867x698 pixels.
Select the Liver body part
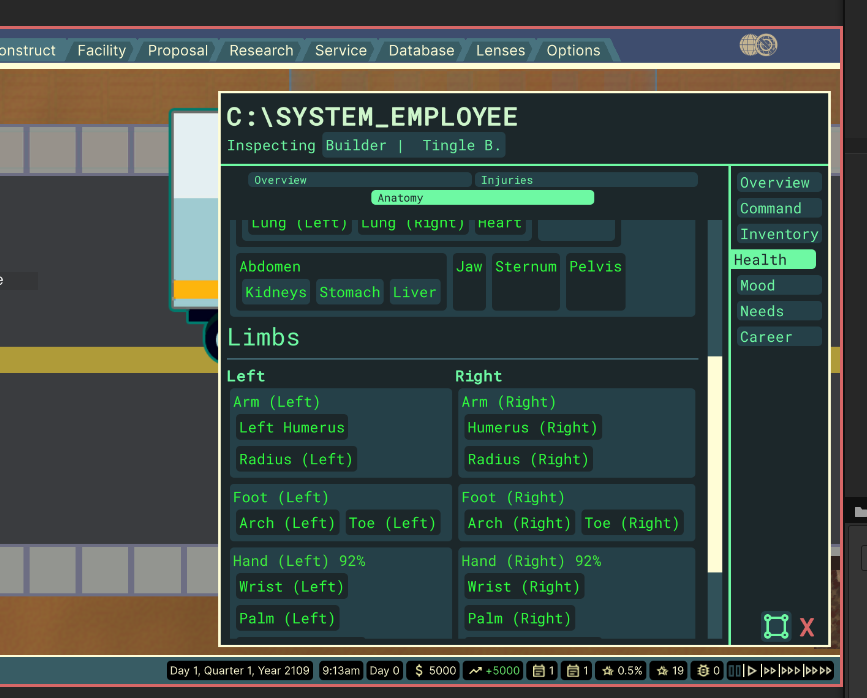pos(414,292)
